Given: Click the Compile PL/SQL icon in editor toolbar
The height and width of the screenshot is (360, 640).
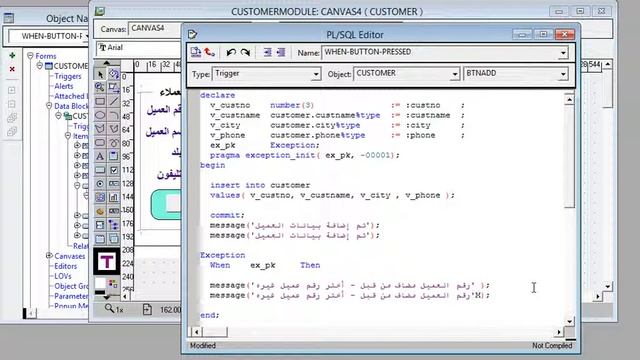Looking at the screenshot, I should tap(196, 52).
